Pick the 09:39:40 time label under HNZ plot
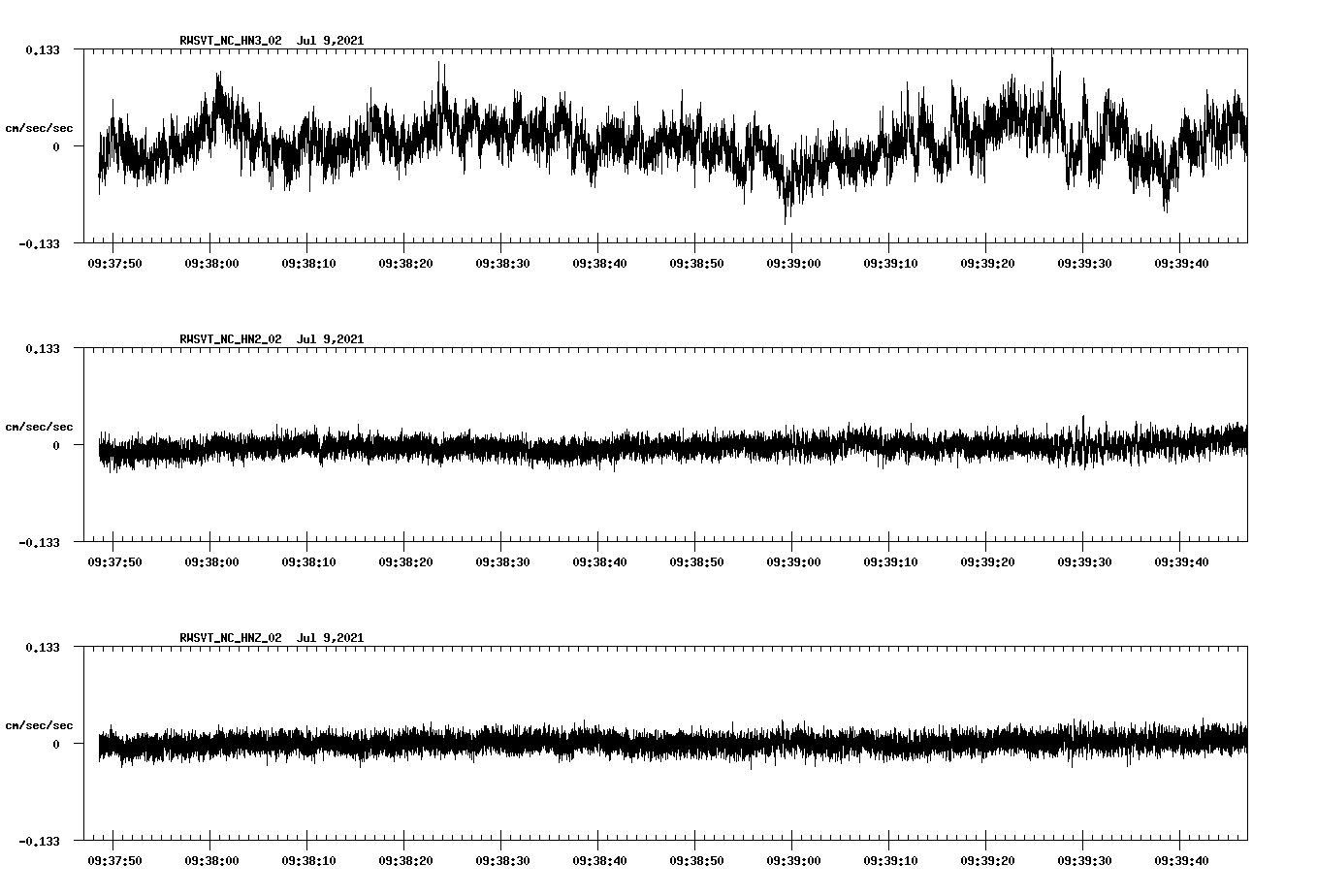 click(1181, 861)
